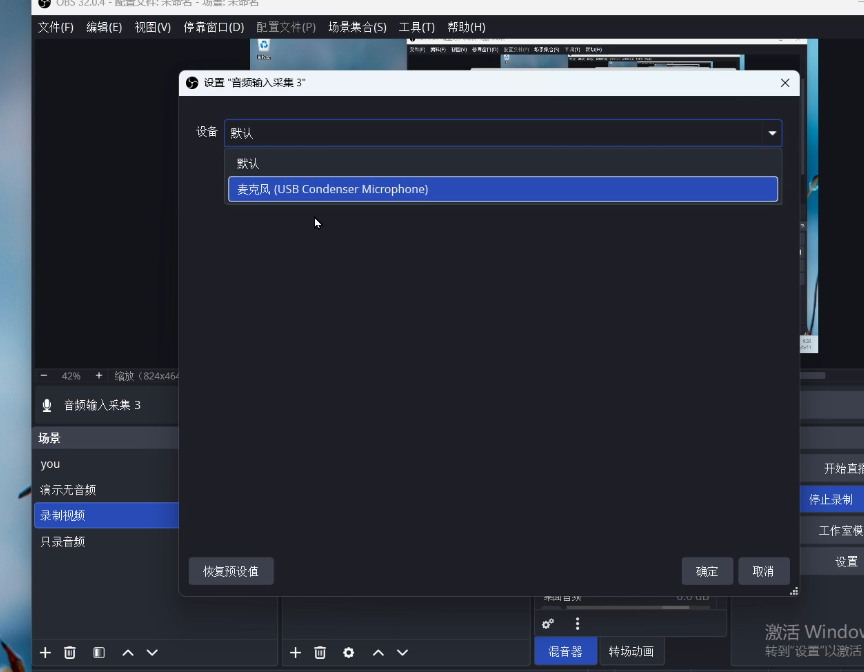The image size is (864, 672).
Task: Select the 'you' scene
Action: 106,464
